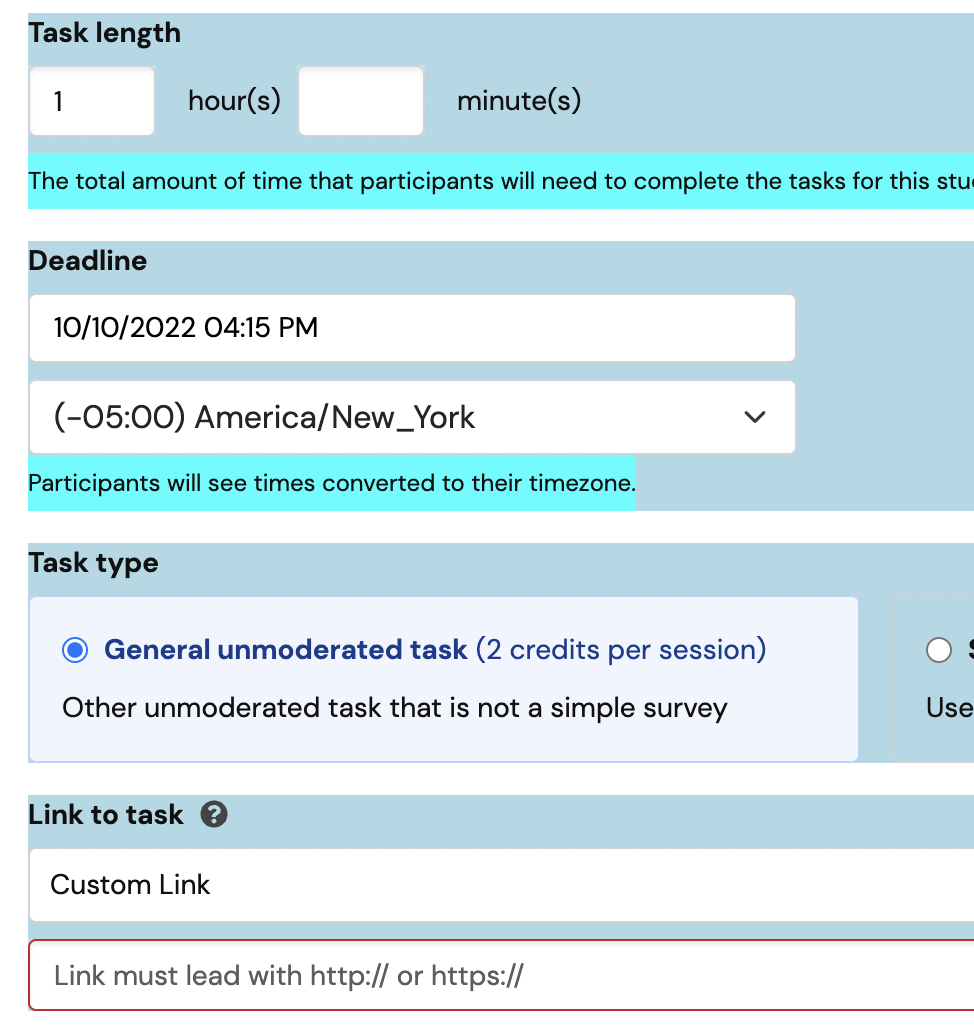Click the Task type section heading
The width and height of the screenshot is (974, 1030).
[92, 563]
